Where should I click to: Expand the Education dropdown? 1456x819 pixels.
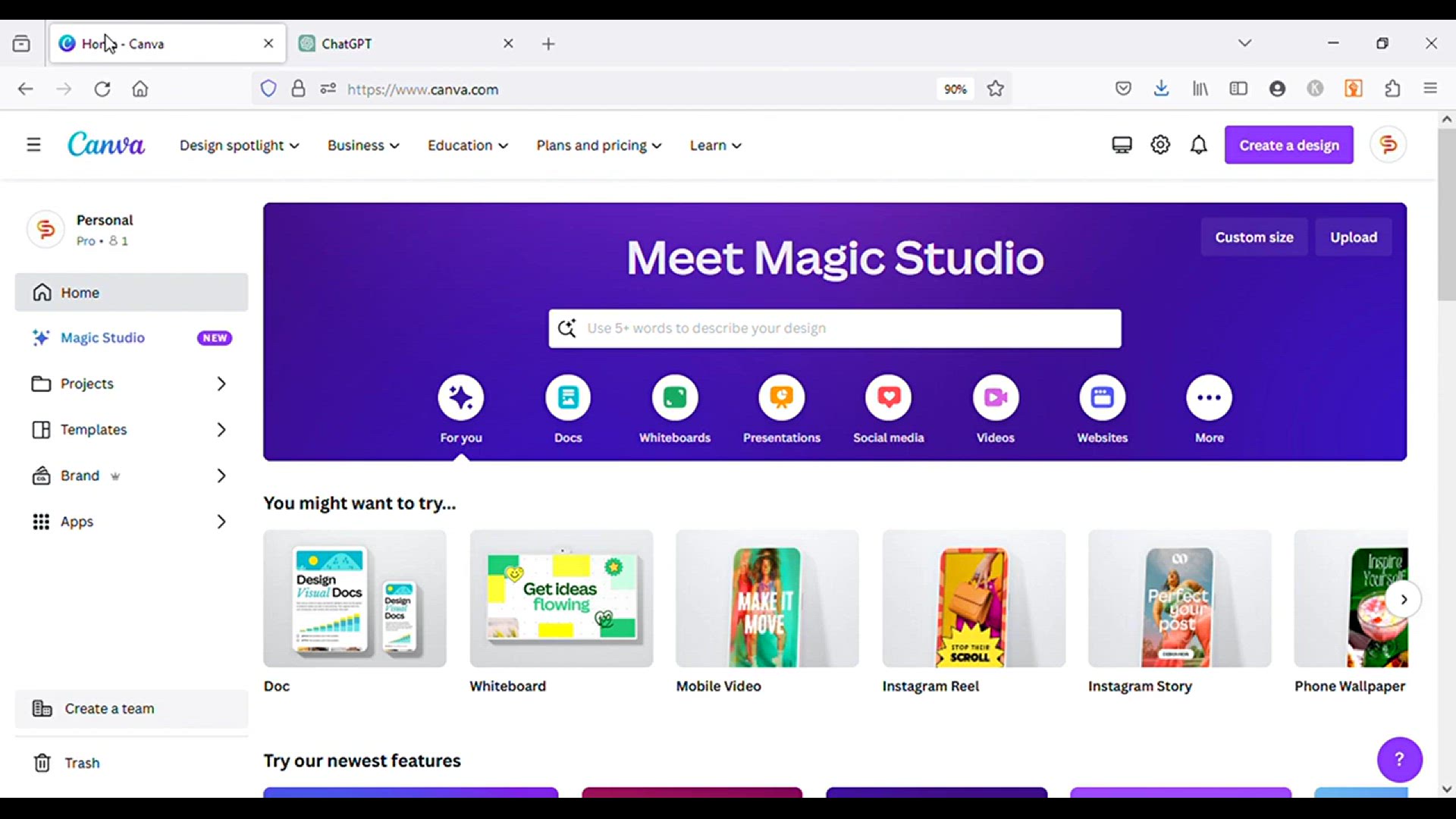point(468,145)
